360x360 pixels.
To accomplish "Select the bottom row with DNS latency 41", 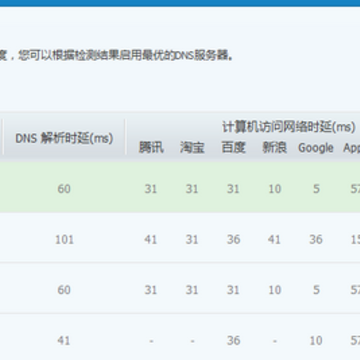I will click(x=180, y=339).
